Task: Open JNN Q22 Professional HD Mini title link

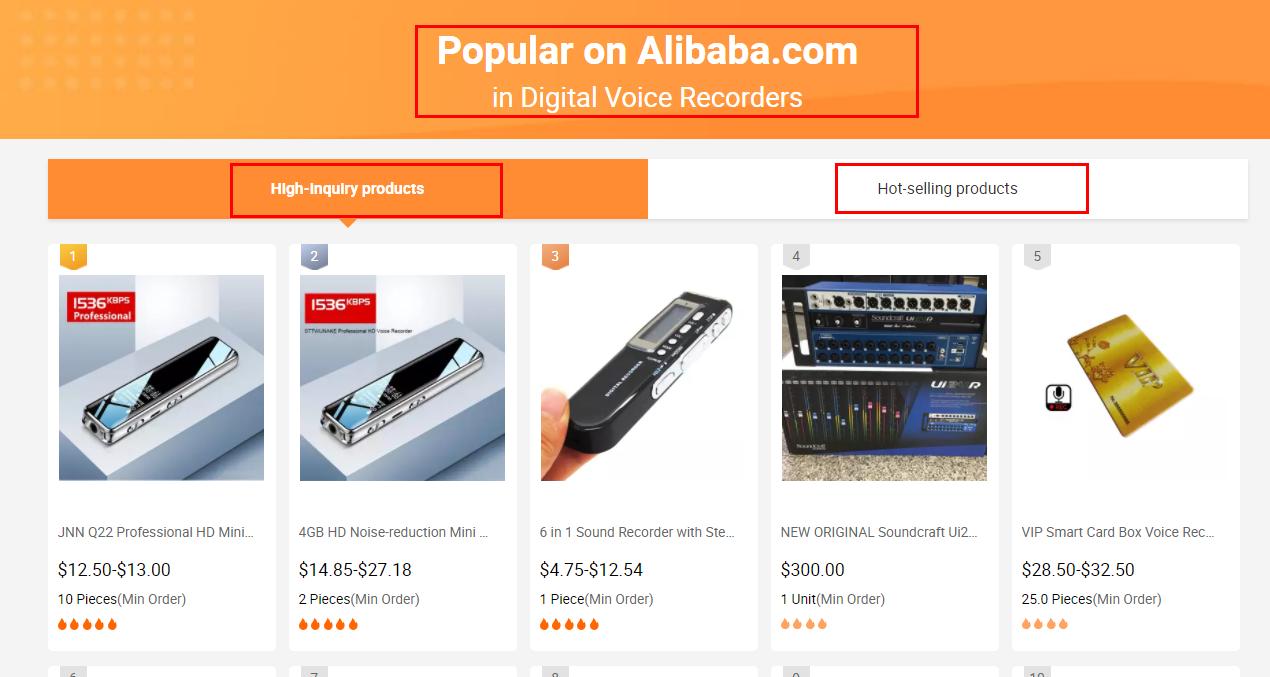Action: pos(156,532)
